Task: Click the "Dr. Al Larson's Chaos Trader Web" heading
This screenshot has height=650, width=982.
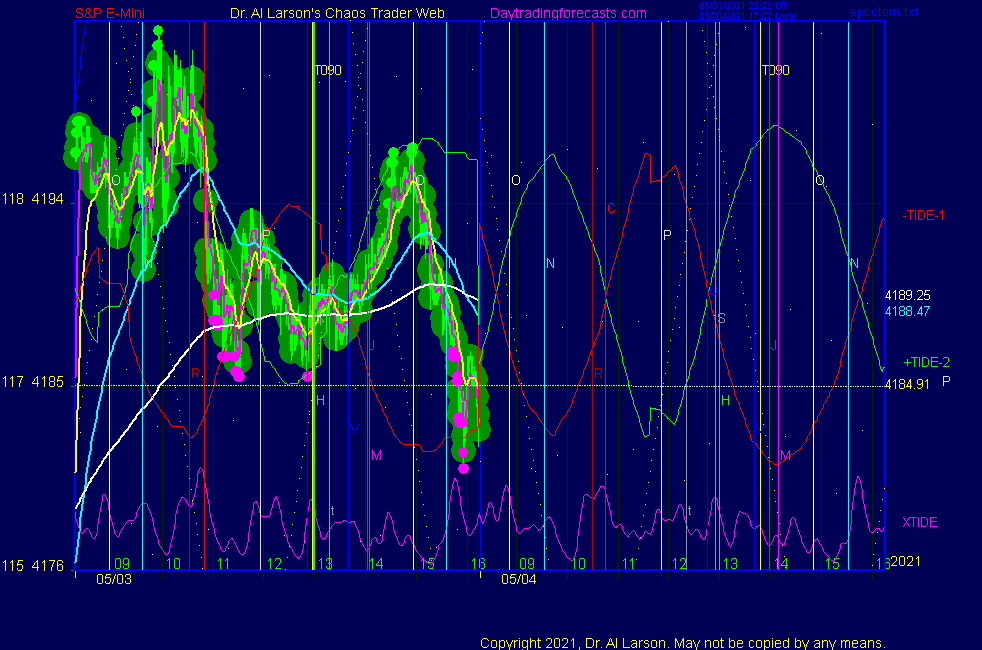Action: (337, 13)
